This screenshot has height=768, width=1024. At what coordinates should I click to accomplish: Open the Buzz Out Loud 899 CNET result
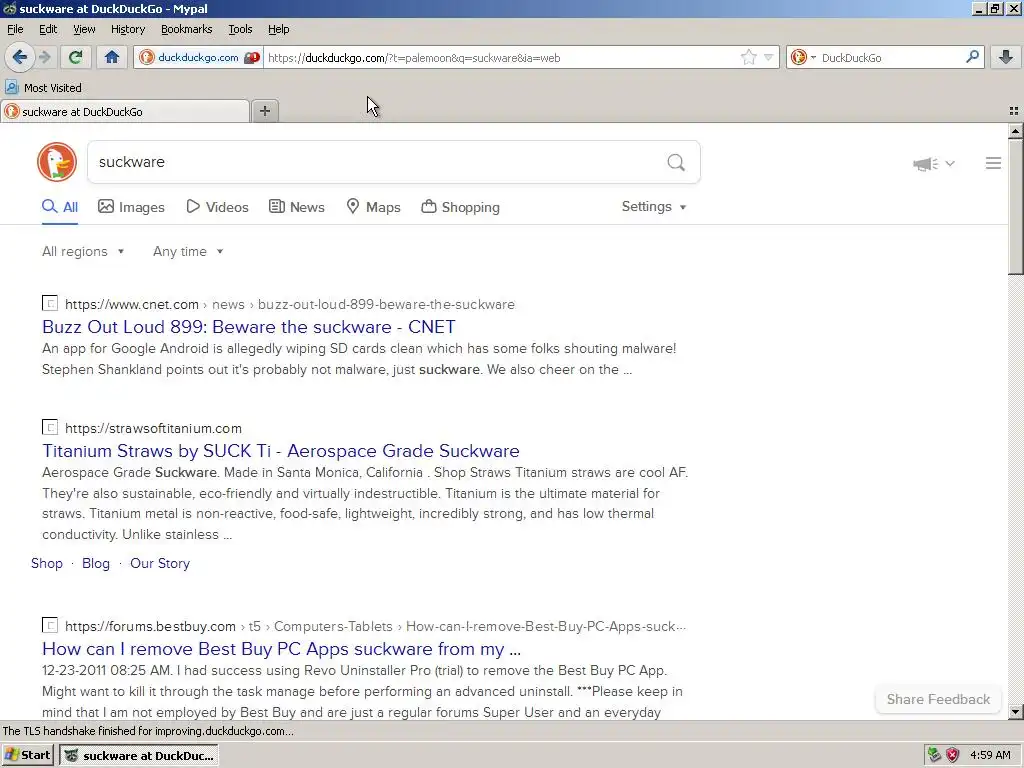click(249, 327)
